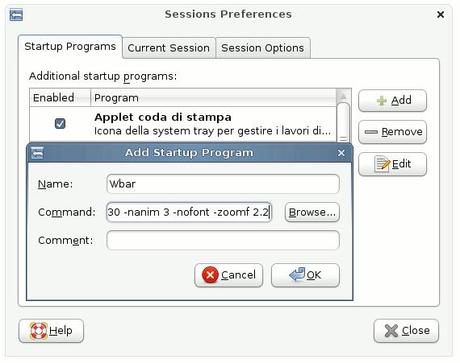Open the Session Options tab

tap(263, 48)
